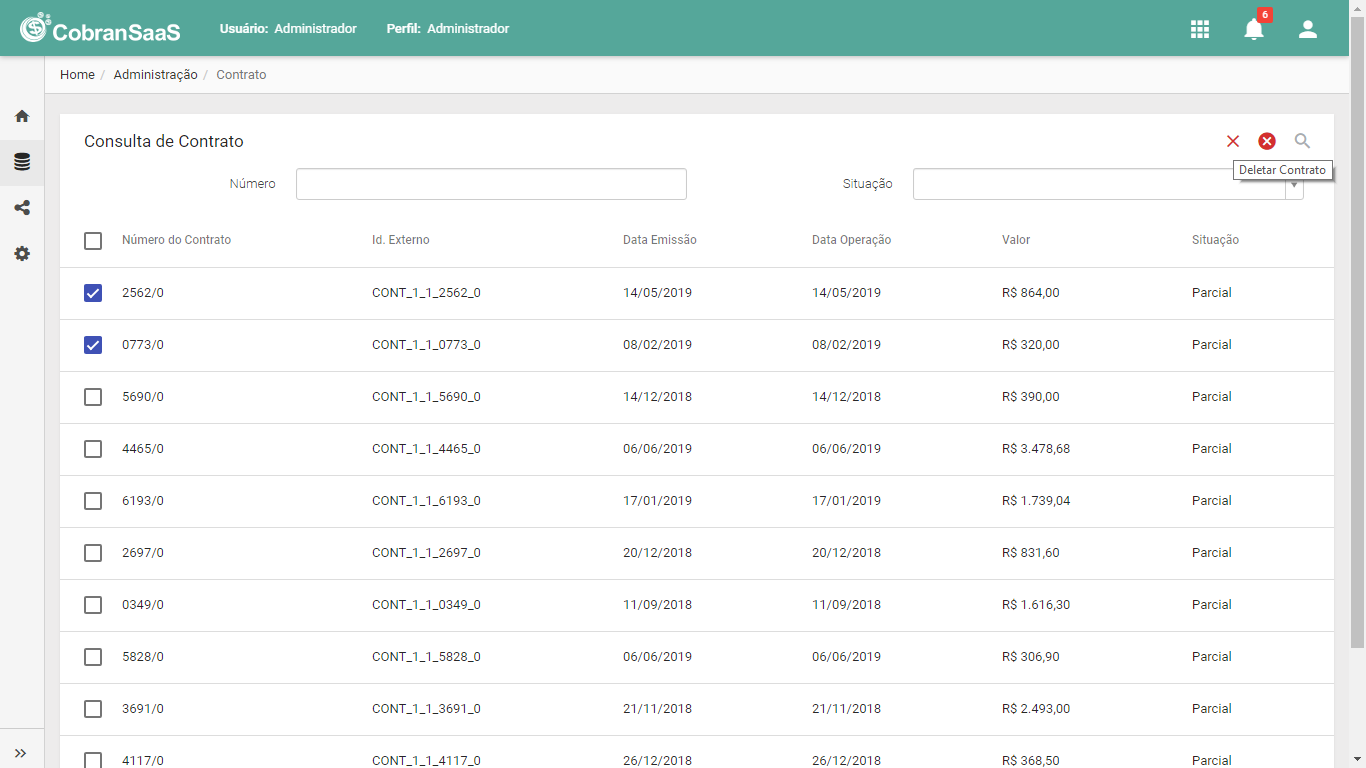The height and width of the screenshot is (768, 1366).
Task: Check contract 0349/0 checkbox
Action: click(x=93, y=605)
